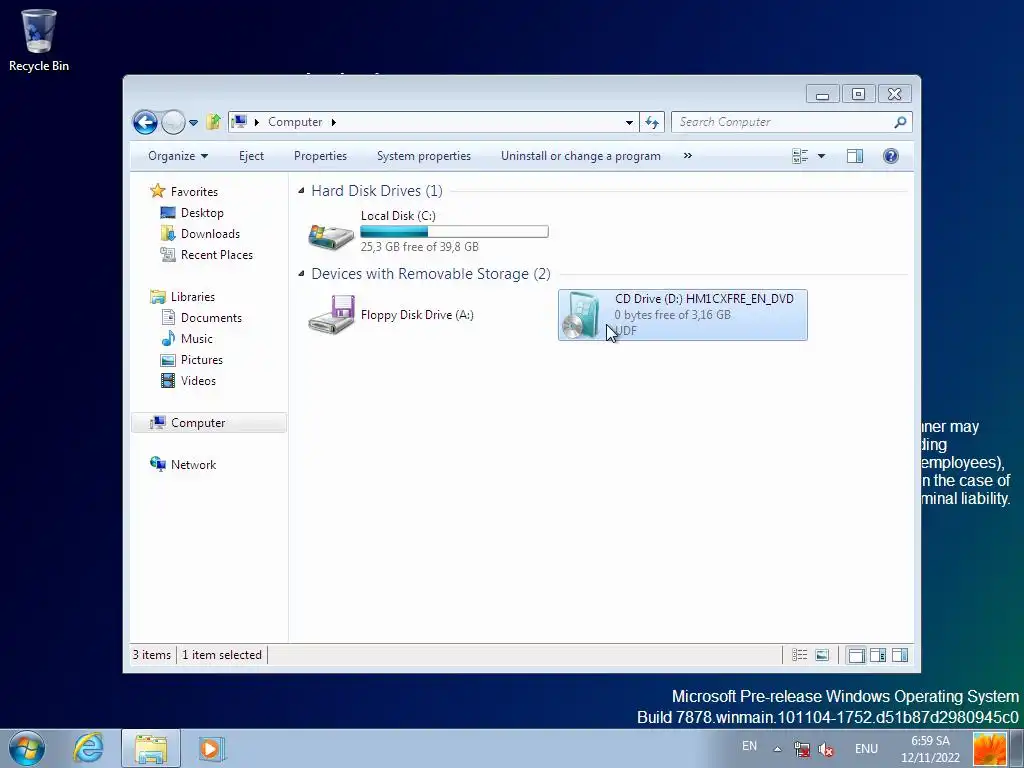Click the ENU keyboard layout indicator

(866, 749)
